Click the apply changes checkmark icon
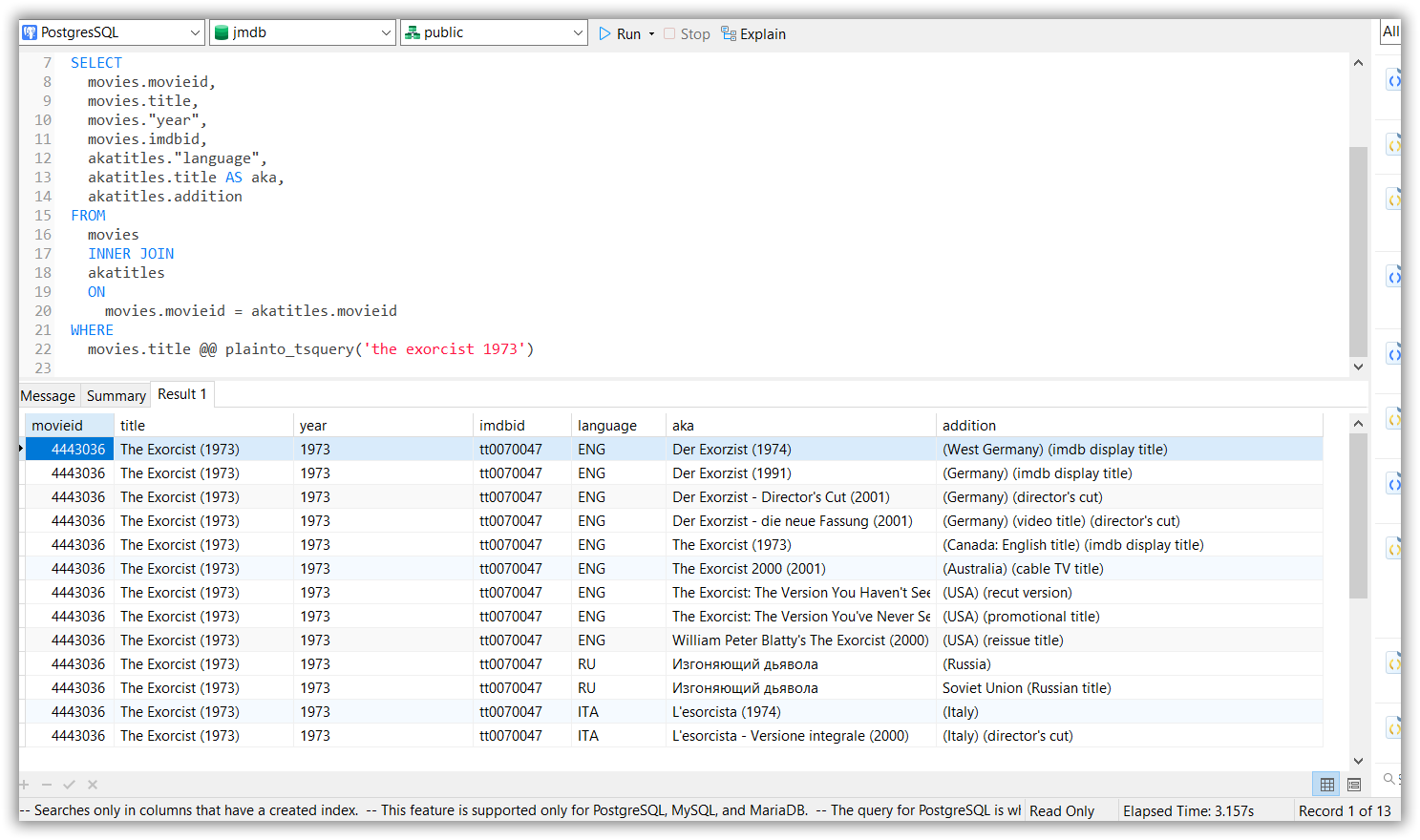The width and height of the screenshot is (1420, 840). pos(69,785)
